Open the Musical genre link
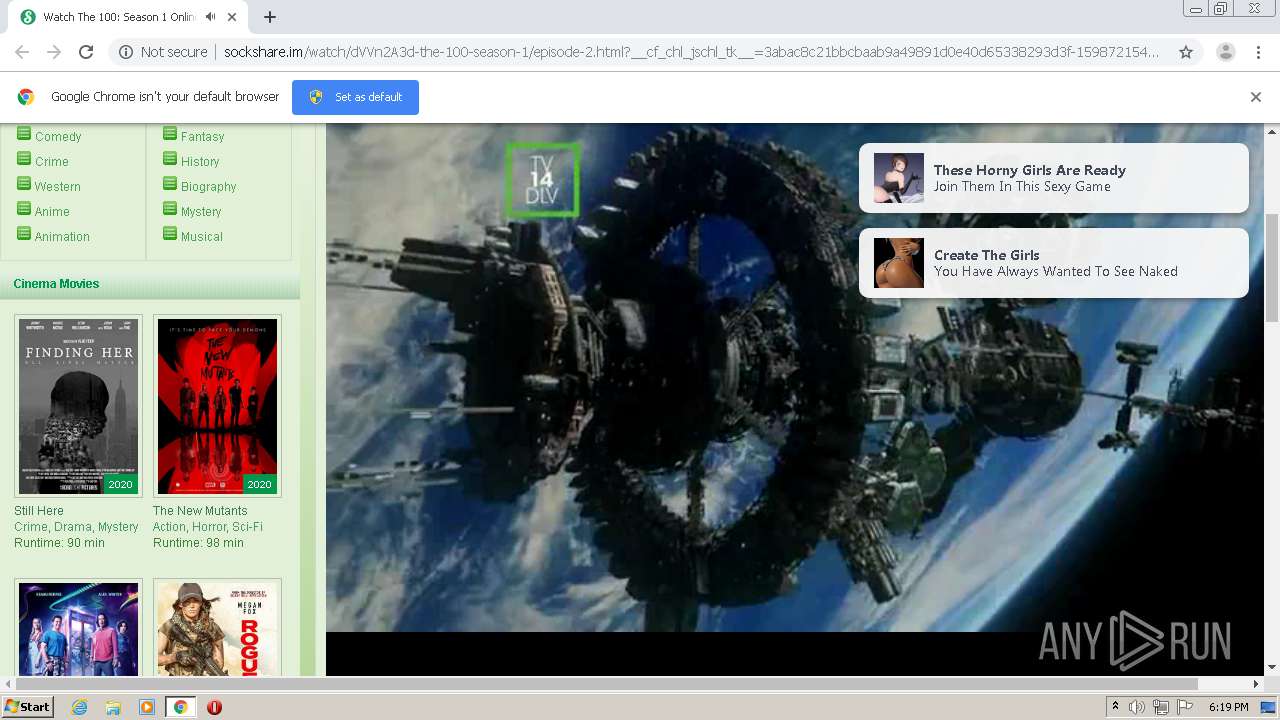The width and height of the screenshot is (1280, 720). point(202,237)
